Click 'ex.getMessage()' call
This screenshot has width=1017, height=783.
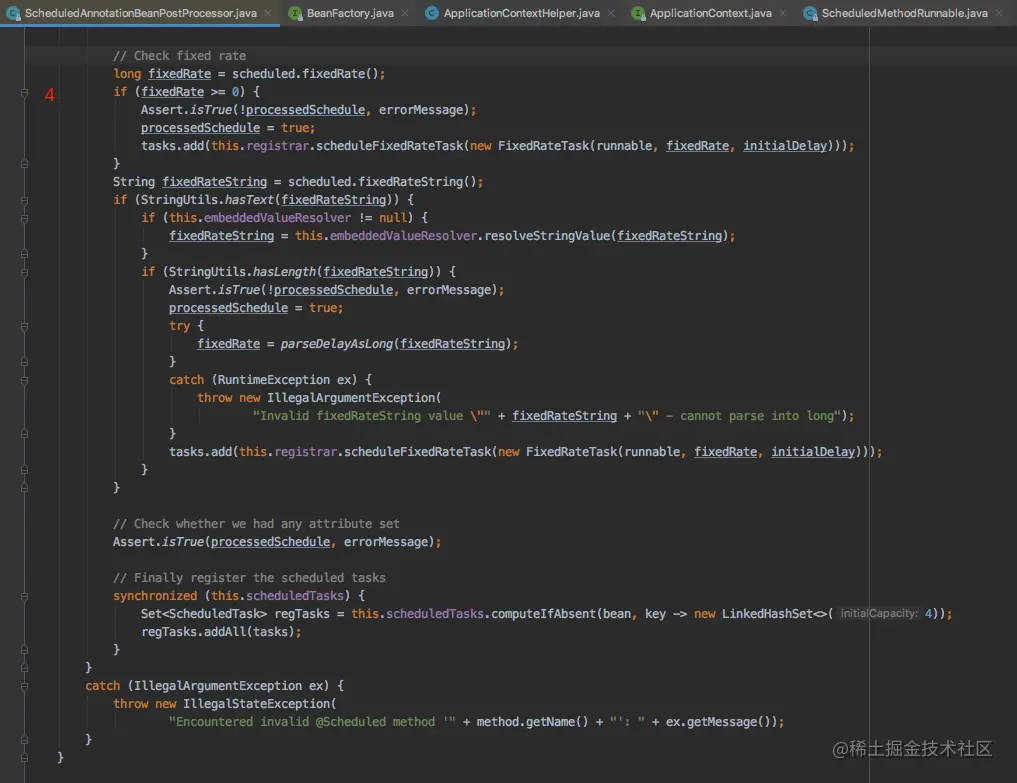coord(718,722)
